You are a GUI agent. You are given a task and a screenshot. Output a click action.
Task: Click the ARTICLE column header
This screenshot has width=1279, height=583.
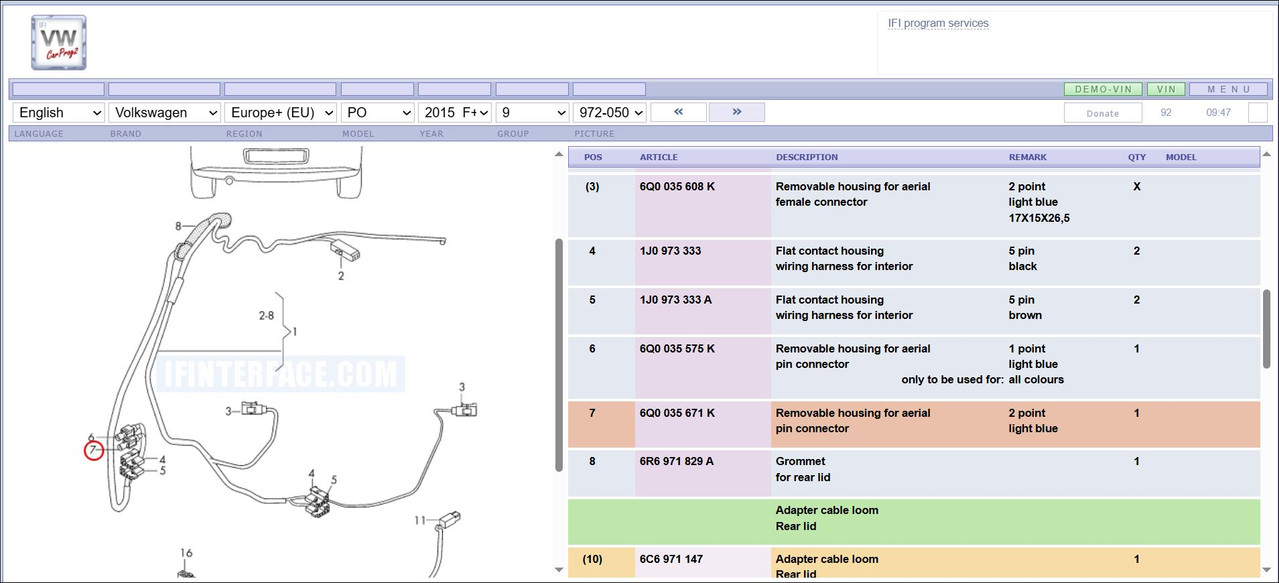tap(658, 157)
